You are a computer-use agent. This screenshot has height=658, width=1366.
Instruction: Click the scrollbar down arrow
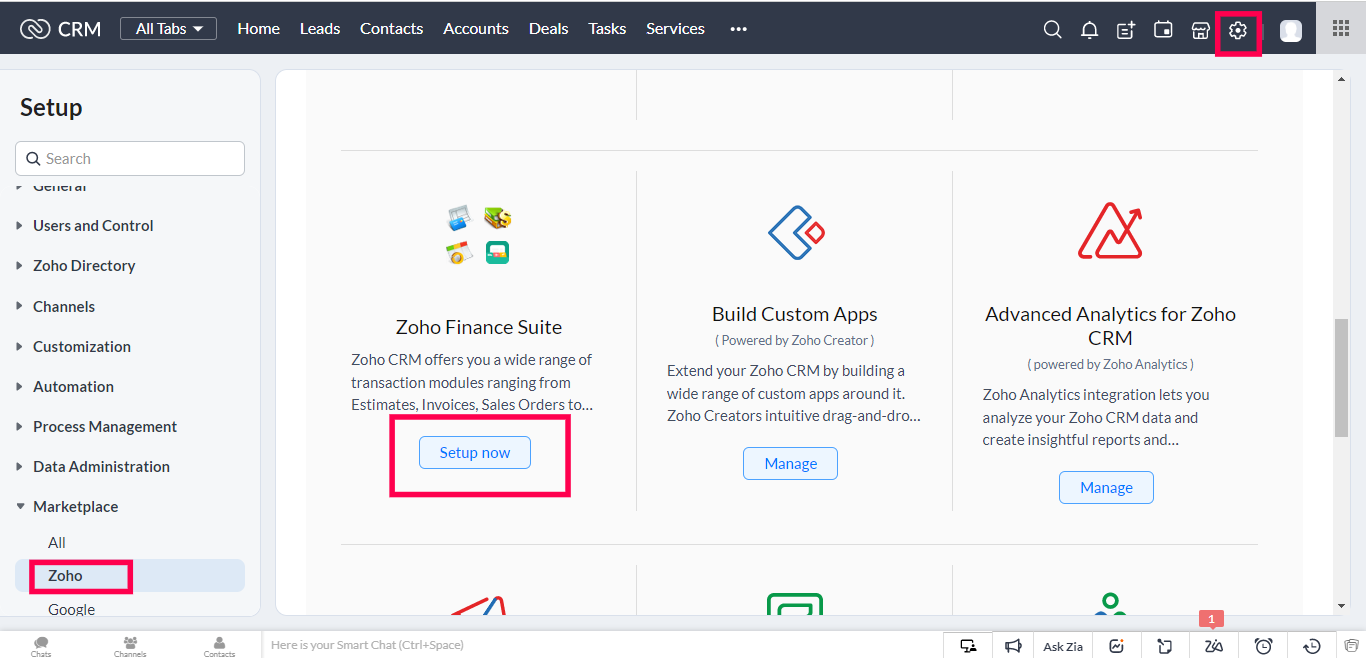click(x=1342, y=605)
